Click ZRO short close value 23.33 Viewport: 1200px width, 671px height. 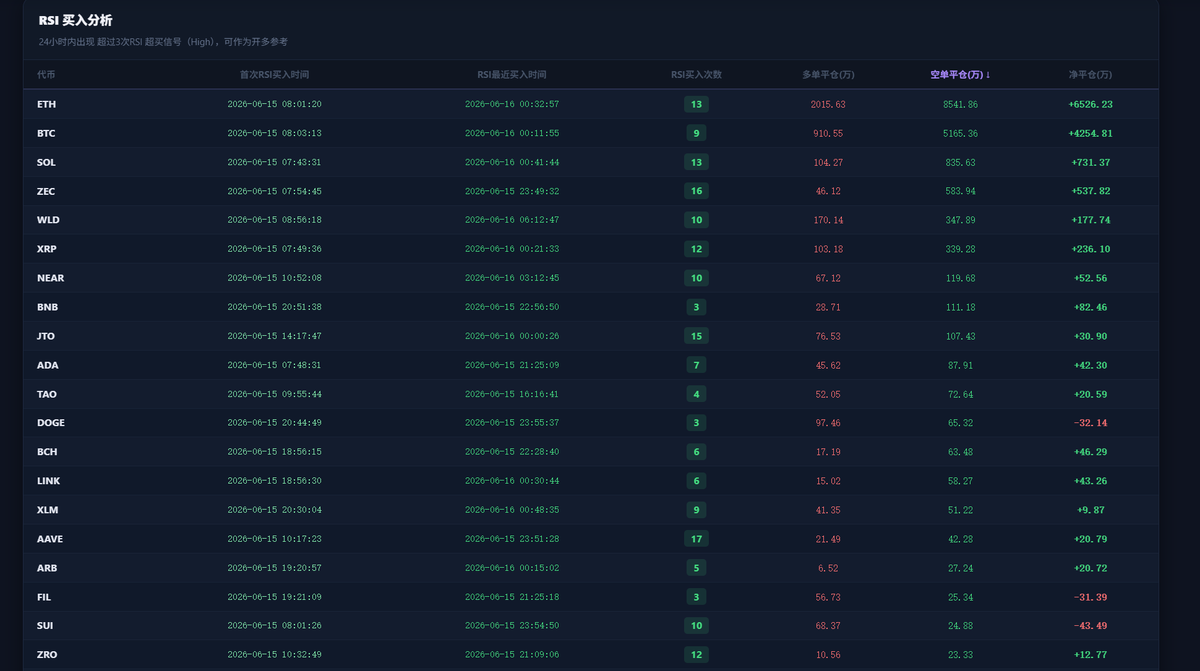click(x=960, y=655)
